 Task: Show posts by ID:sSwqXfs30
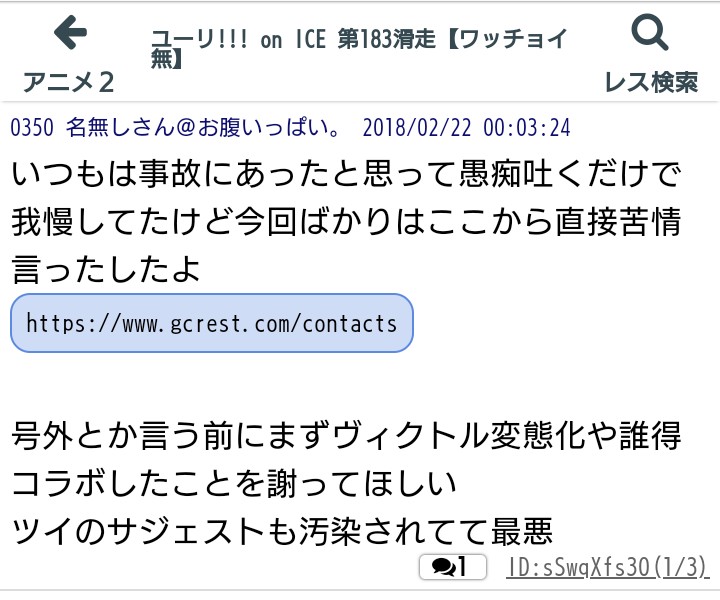(x=608, y=568)
